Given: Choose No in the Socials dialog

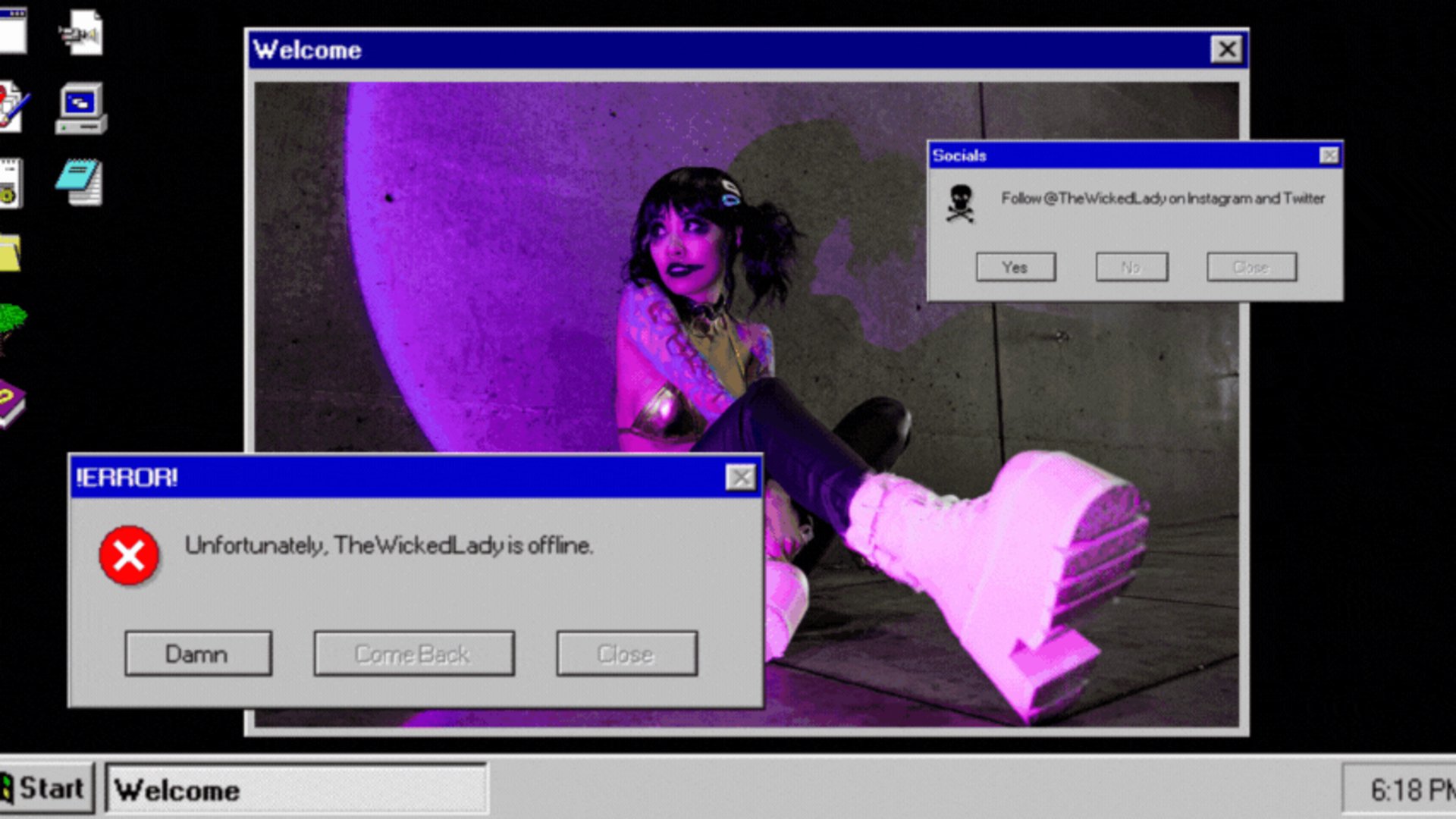Looking at the screenshot, I should [1131, 267].
